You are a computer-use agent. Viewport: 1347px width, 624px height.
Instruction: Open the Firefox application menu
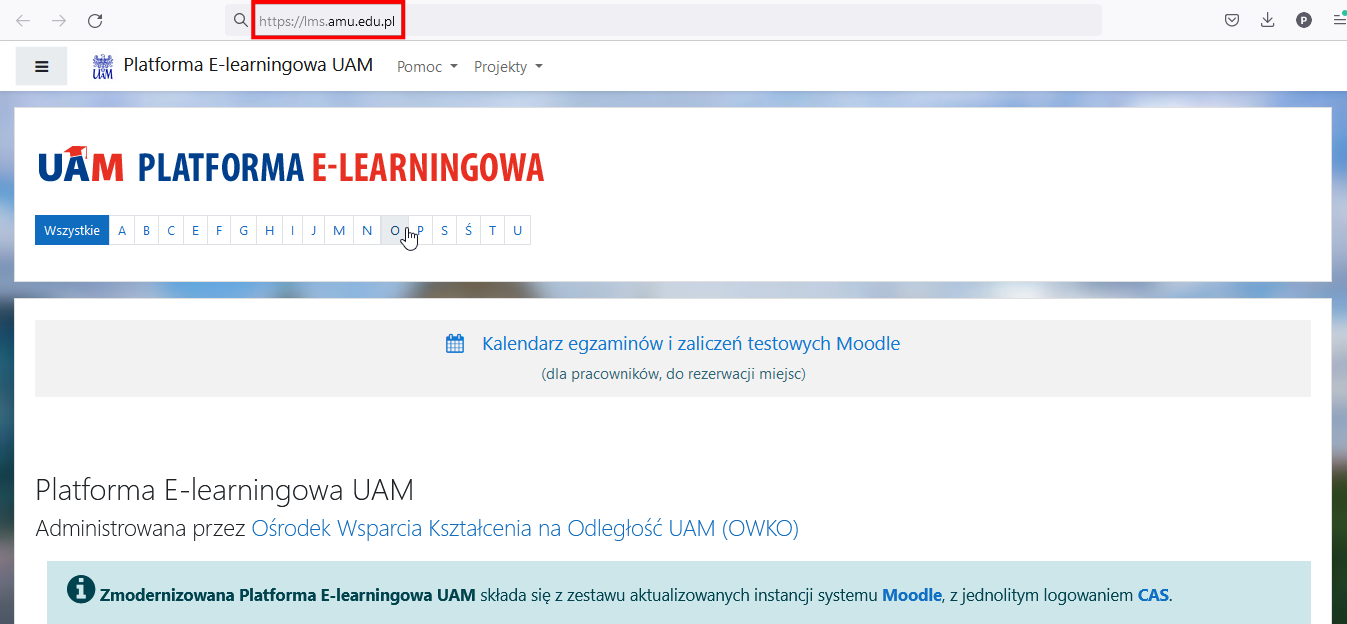(1339, 19)
